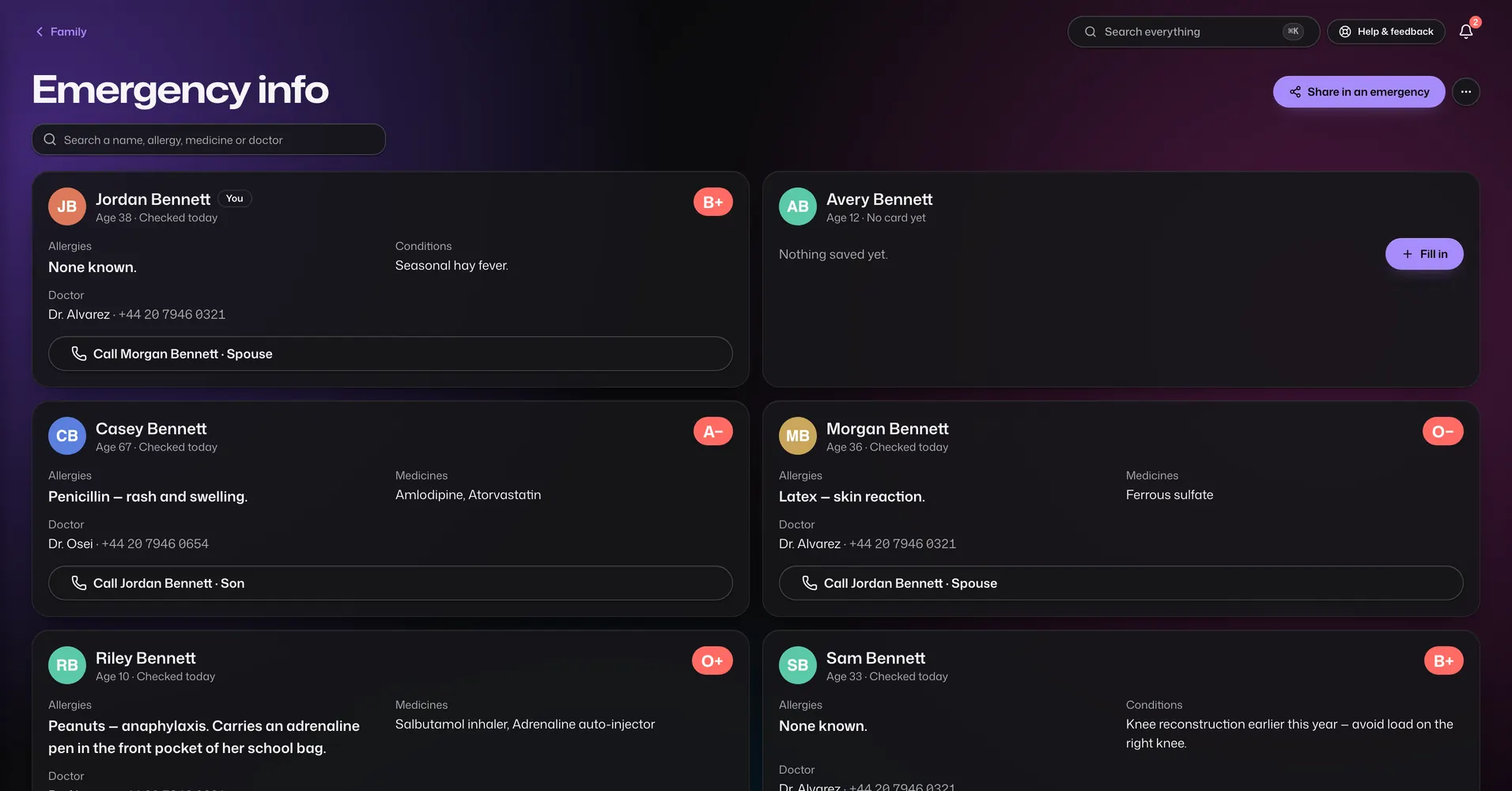Click the Avery Bennett name heading
Image resolution: width=1512 pixels, height=791 pixels.
(879, 199)
